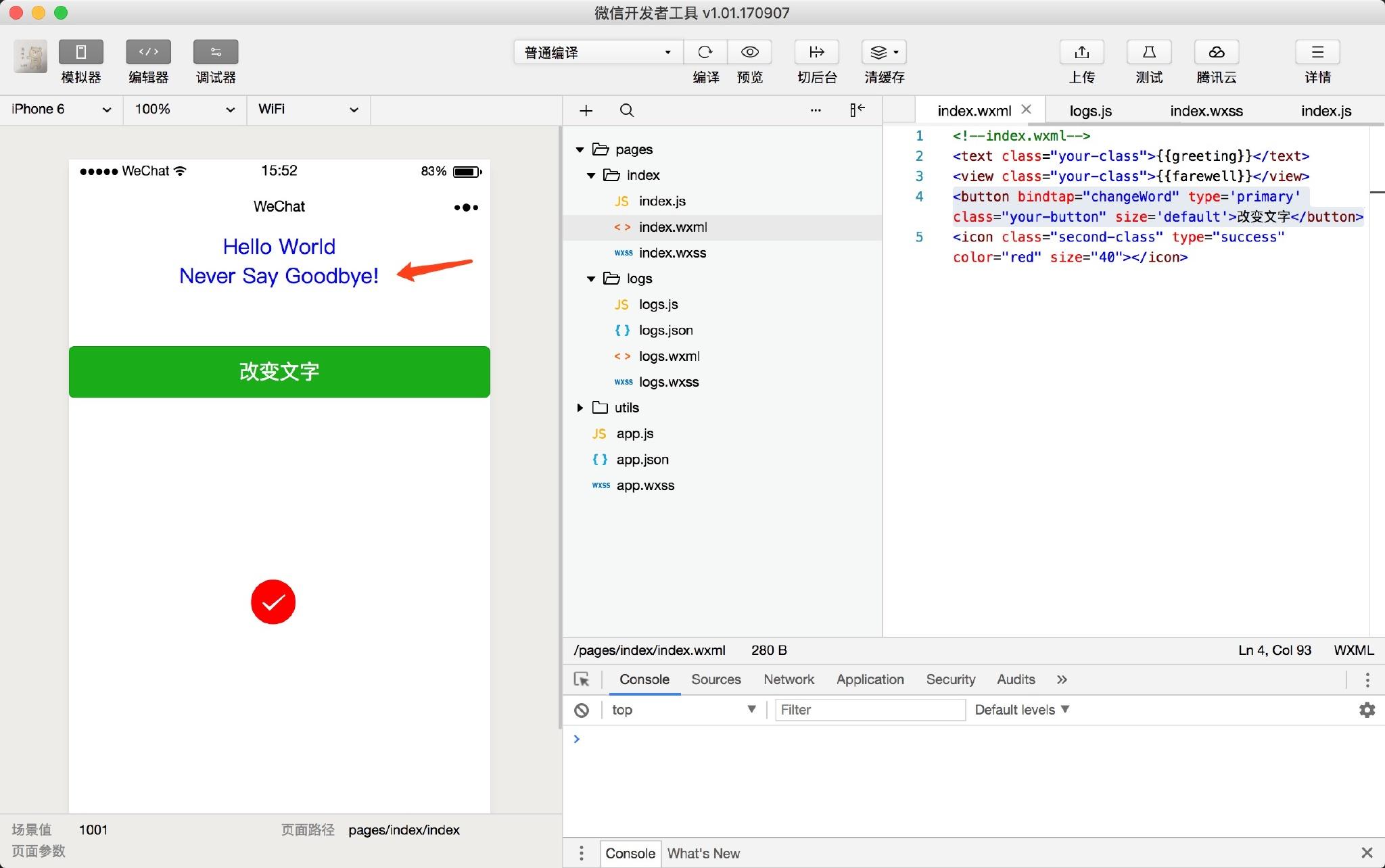Open the compile mode dropdown (普通编译)
The width and height of the screenshot is (1385, 868).
(x=598, y=52)
